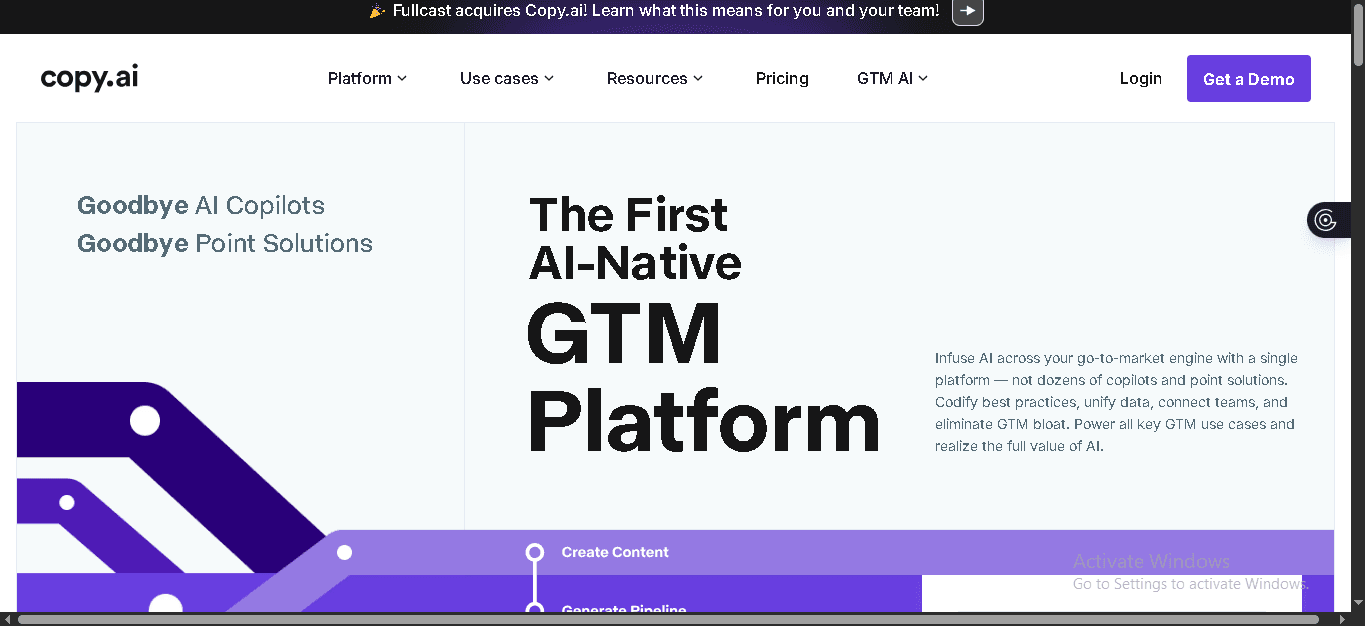The height and width of the screenshot is (626, 1365).
Task: Click the left arrow of the horizontal scrollbar
Action: [x=5, y=620]
